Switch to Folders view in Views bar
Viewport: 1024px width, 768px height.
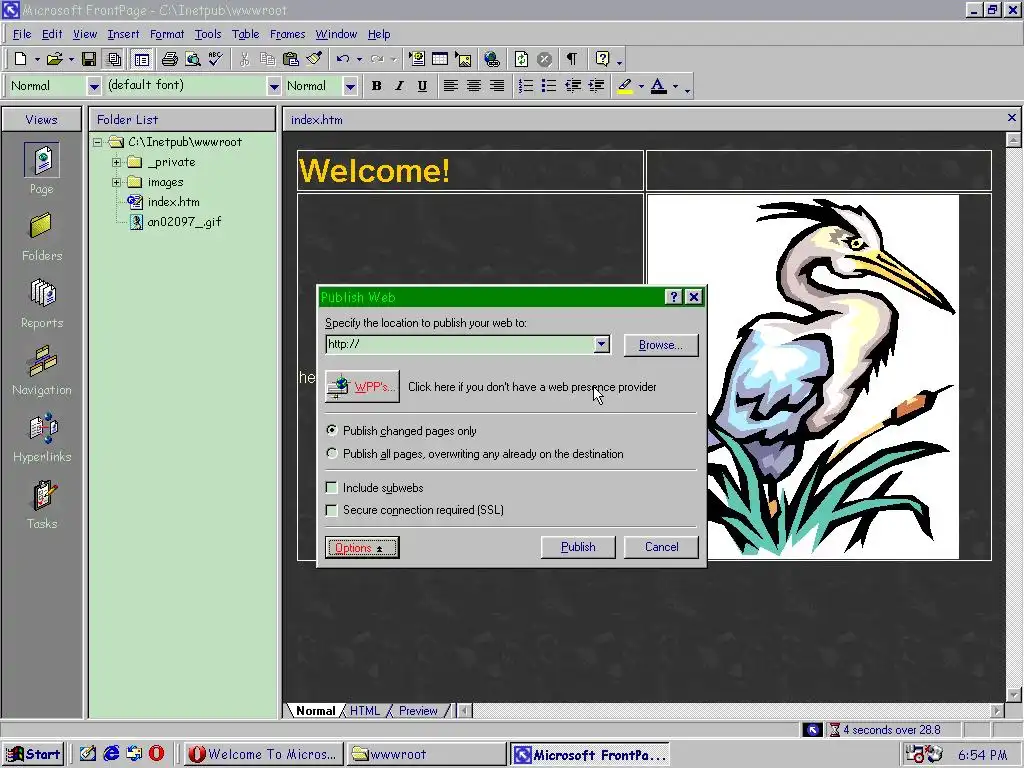point(42,236)
